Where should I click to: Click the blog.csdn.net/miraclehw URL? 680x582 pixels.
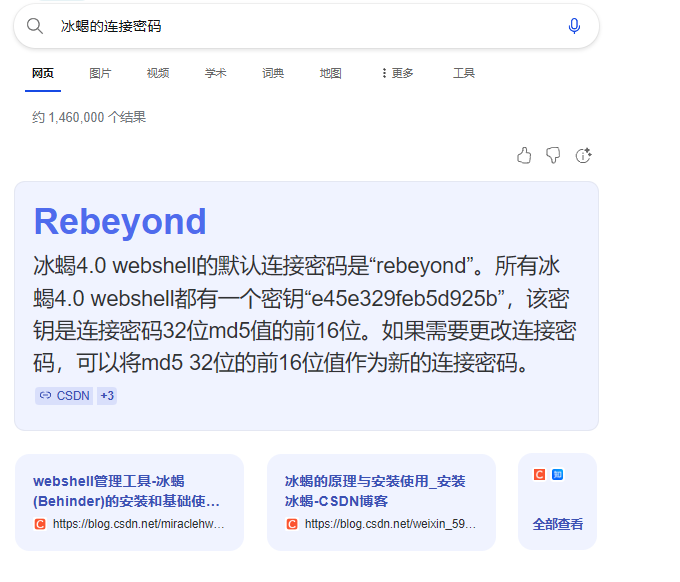pyautogui.click(x=138, y=524)
